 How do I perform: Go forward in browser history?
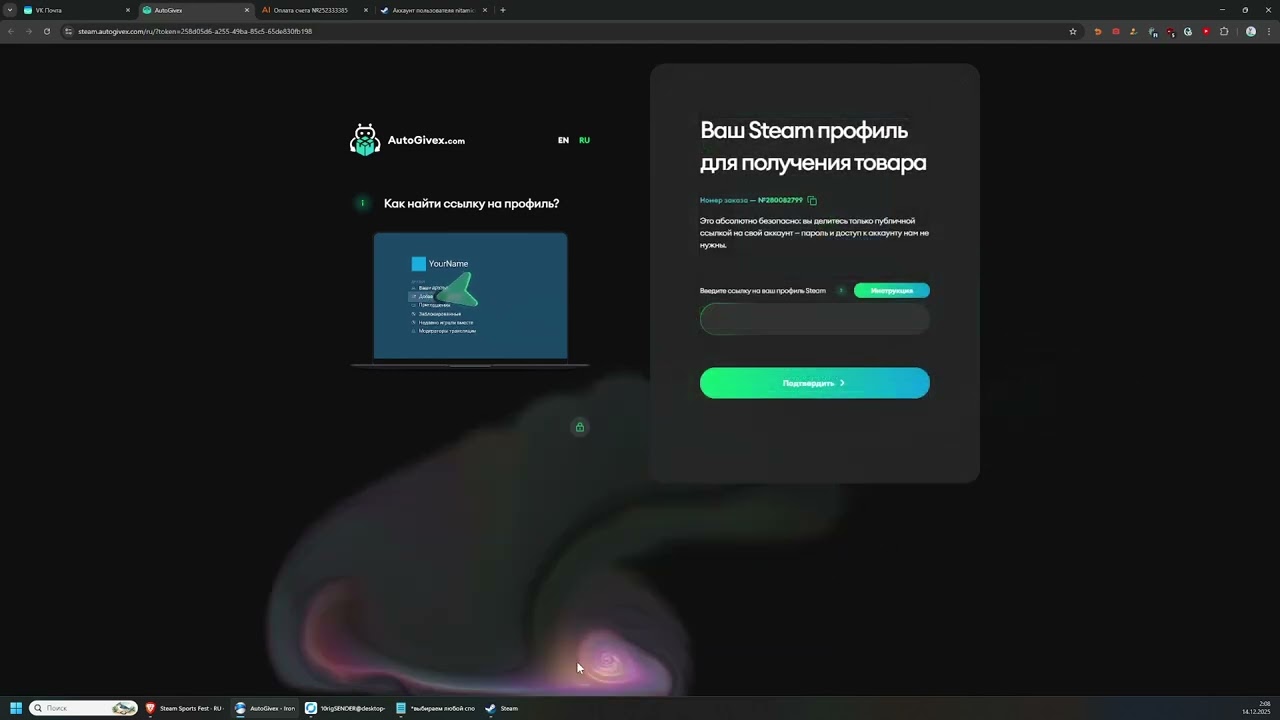tap(28, 31)
